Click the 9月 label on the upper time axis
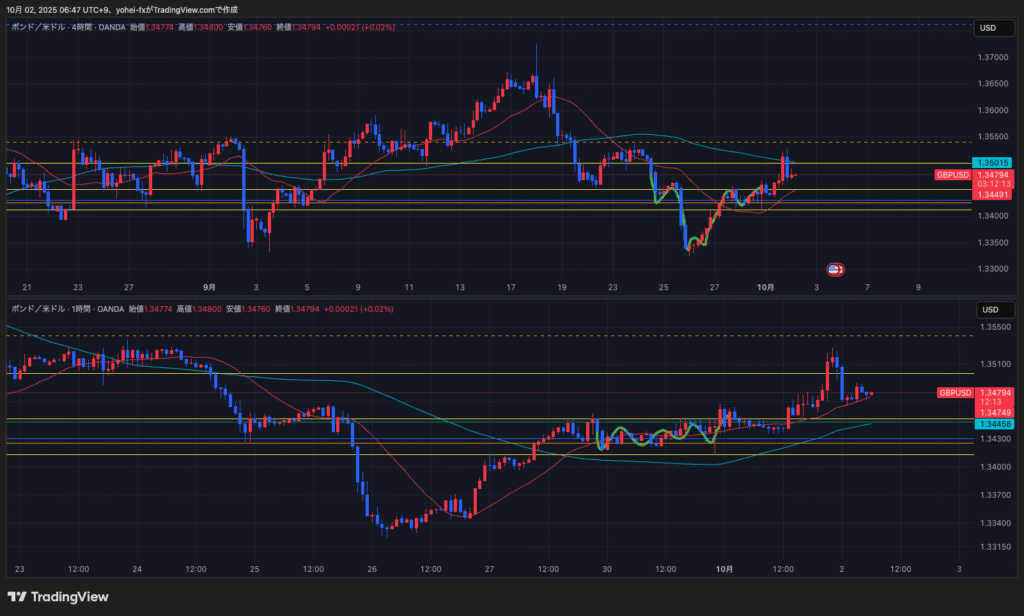The height and width of the screenshot is (616, 1024). point(208,287)
